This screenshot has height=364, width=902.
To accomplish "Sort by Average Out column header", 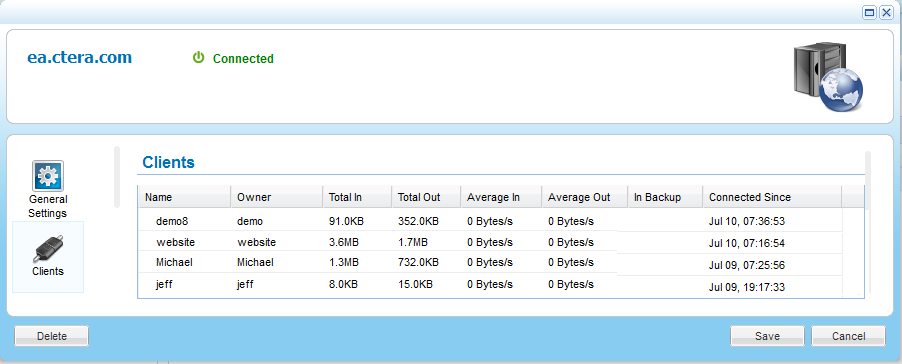I will tap(584, 197).
